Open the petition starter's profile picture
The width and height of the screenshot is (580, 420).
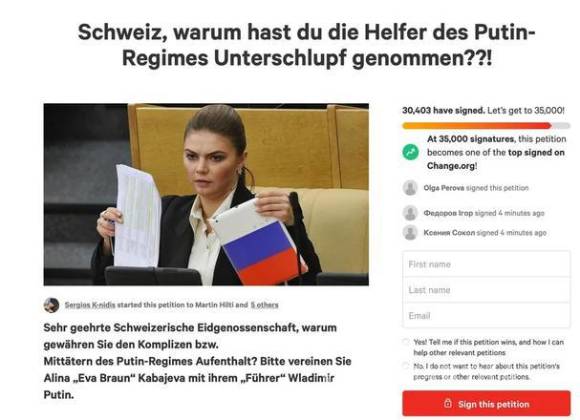coord(51,305)
